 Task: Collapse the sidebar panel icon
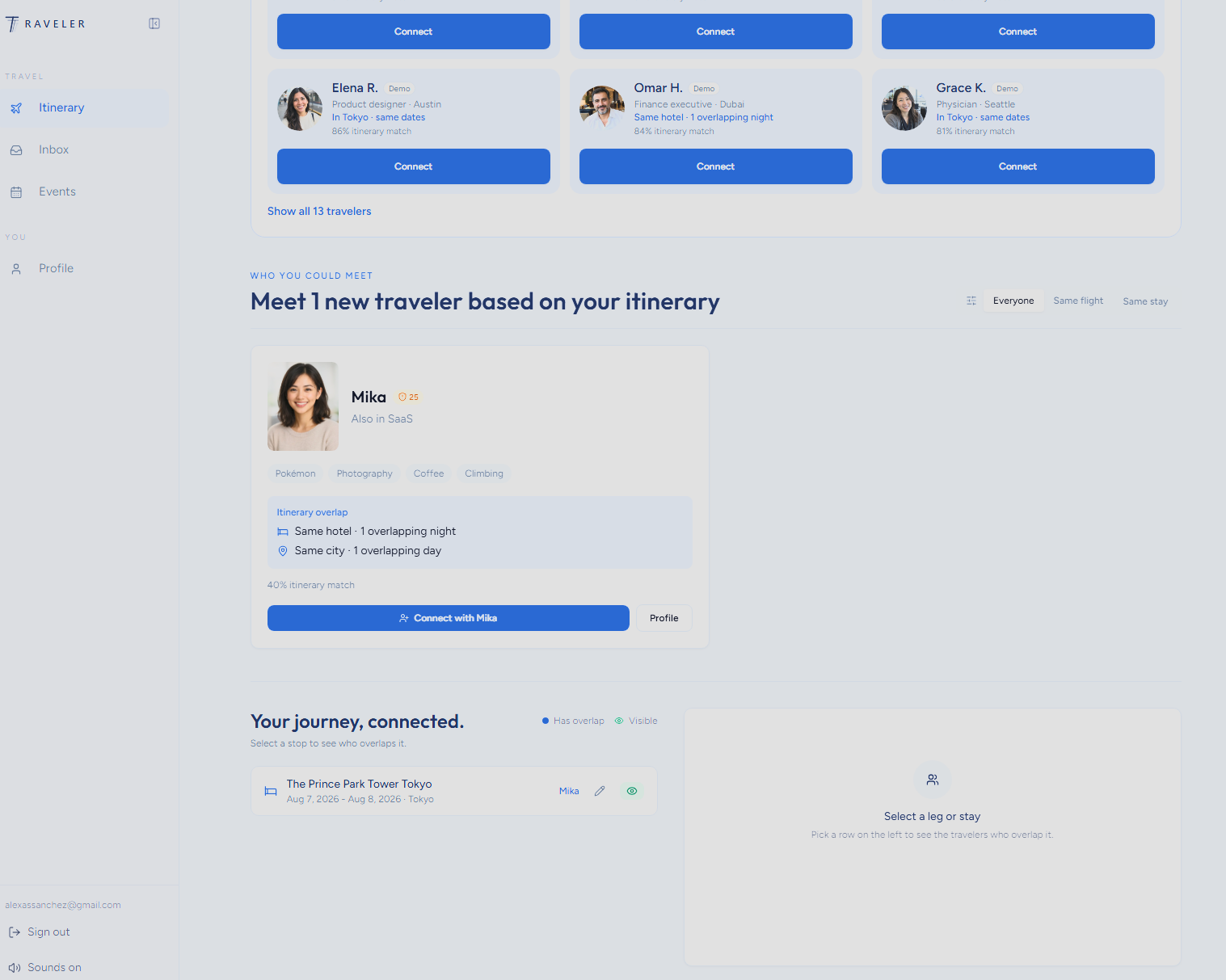click(154, 23)
